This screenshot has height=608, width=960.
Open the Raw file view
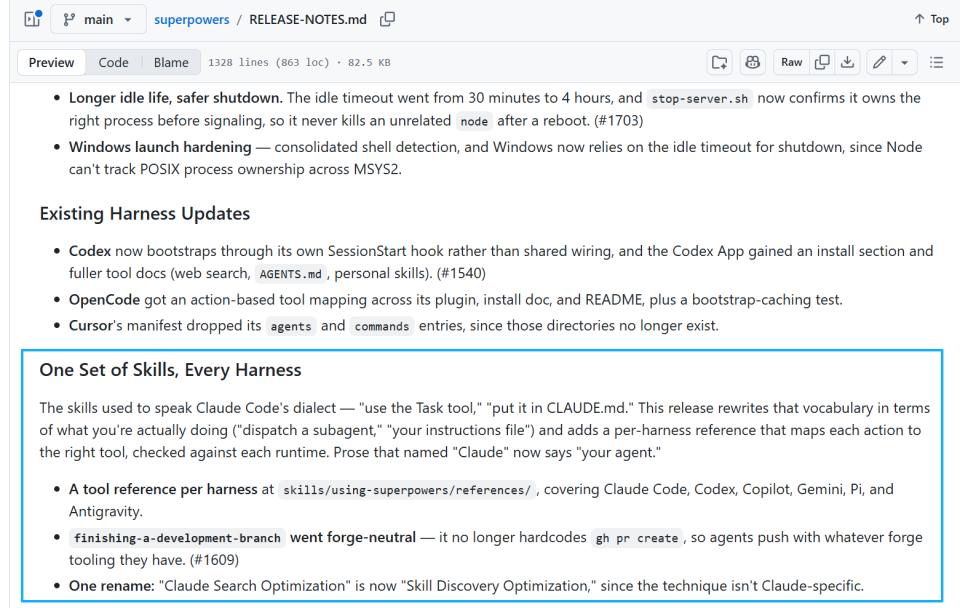coord(791,62)
